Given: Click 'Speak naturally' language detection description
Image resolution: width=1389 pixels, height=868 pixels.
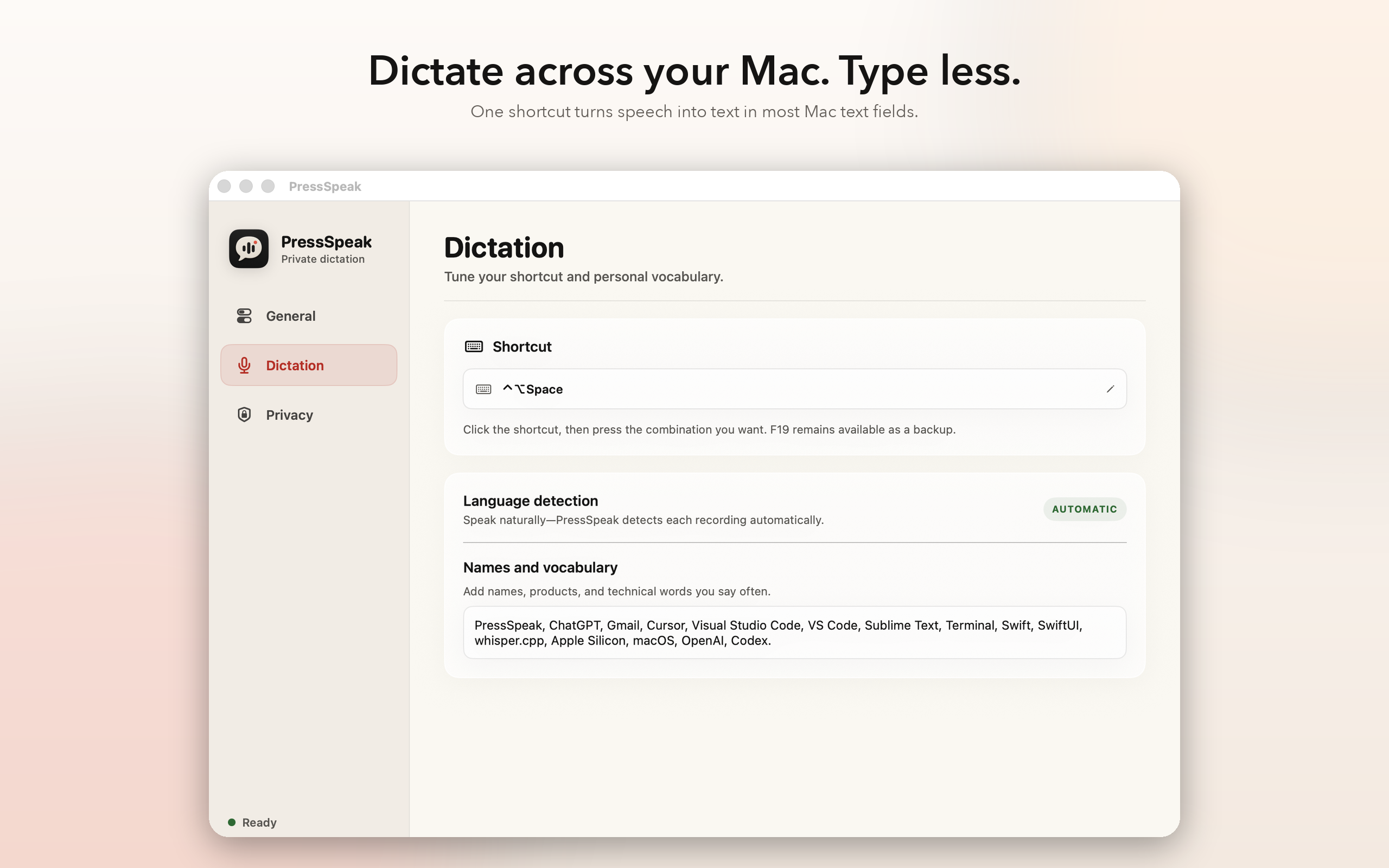Looking at the screenshot, I should (x=643, y=520).
